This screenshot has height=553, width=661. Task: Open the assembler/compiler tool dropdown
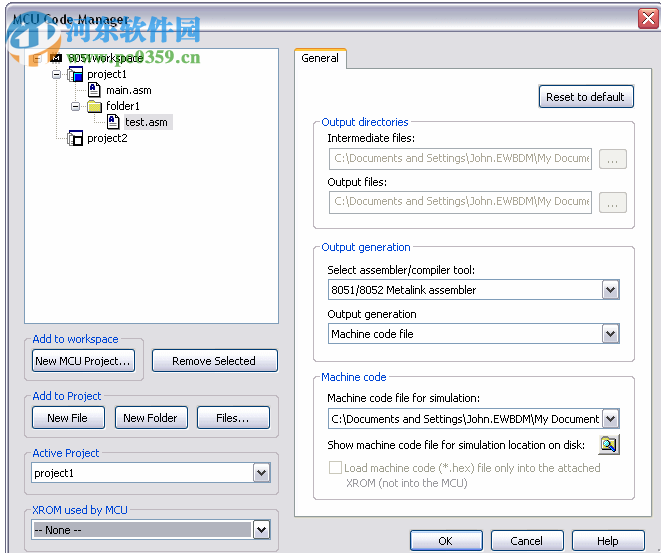[x=610, y=290]
